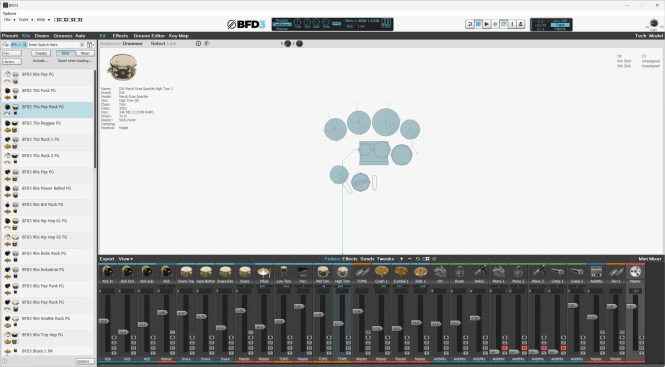Image resolution: width=665 pixels, height=367 pixels.
Task: Click the TOMS bus microphone icon
Action: [x=362, y=272]
